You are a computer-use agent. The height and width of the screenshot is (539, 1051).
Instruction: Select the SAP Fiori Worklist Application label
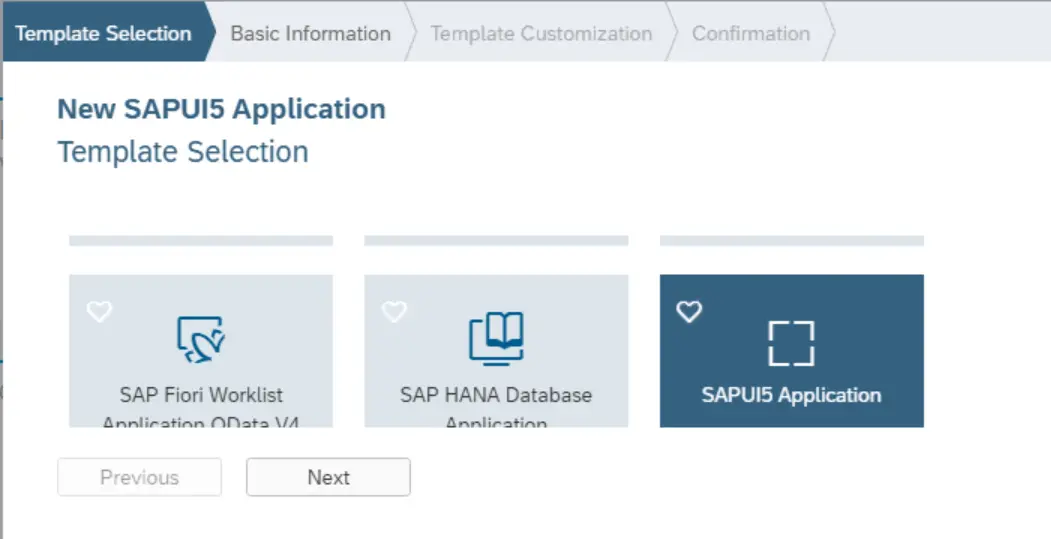tap(201, 396)
